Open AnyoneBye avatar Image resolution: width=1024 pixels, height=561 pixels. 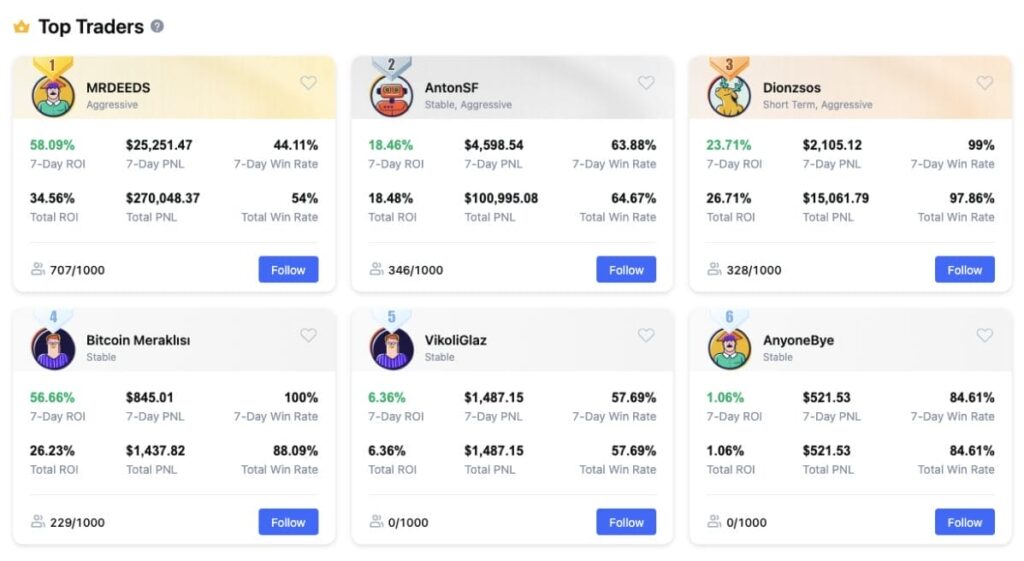point(729,349)
